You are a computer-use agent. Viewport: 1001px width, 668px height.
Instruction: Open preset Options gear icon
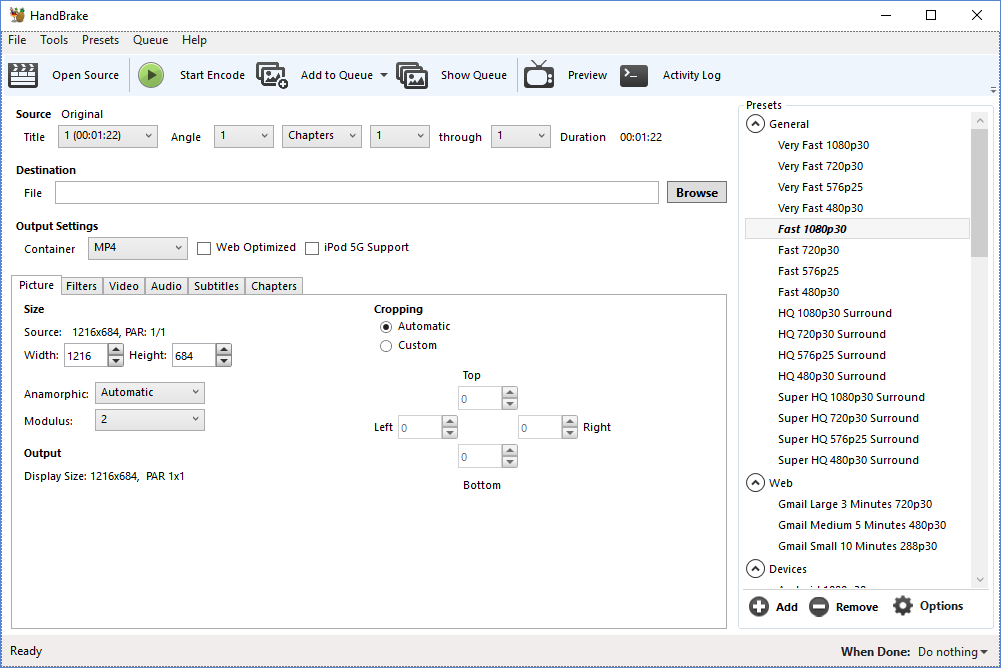click(x=903, y=605)
